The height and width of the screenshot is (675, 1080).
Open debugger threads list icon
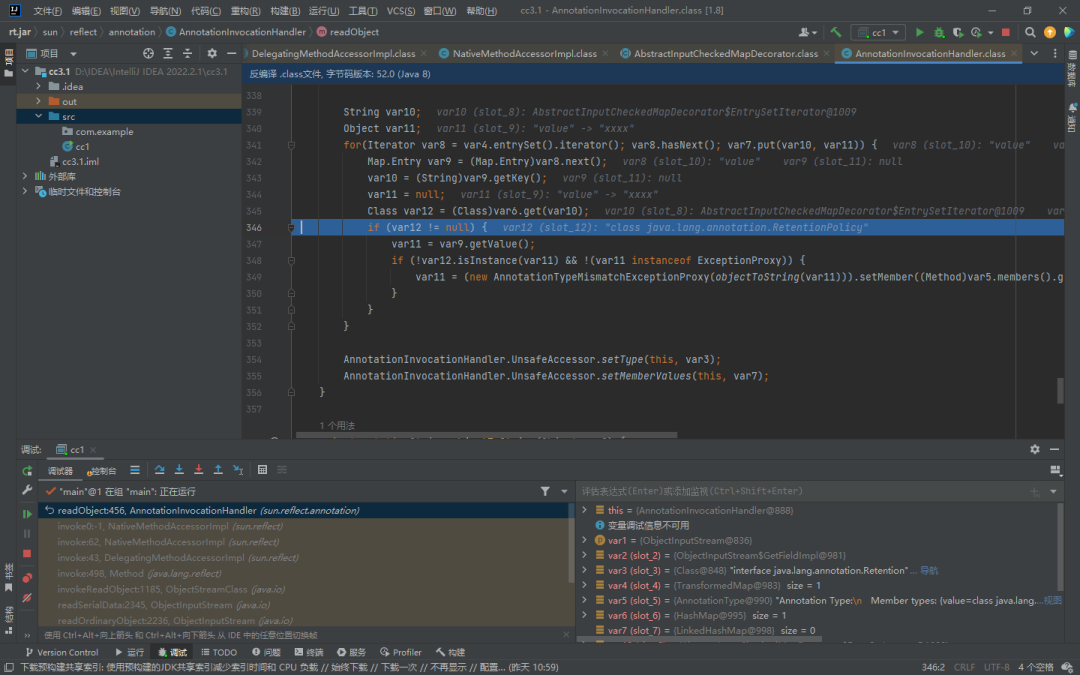click(135, 470)
